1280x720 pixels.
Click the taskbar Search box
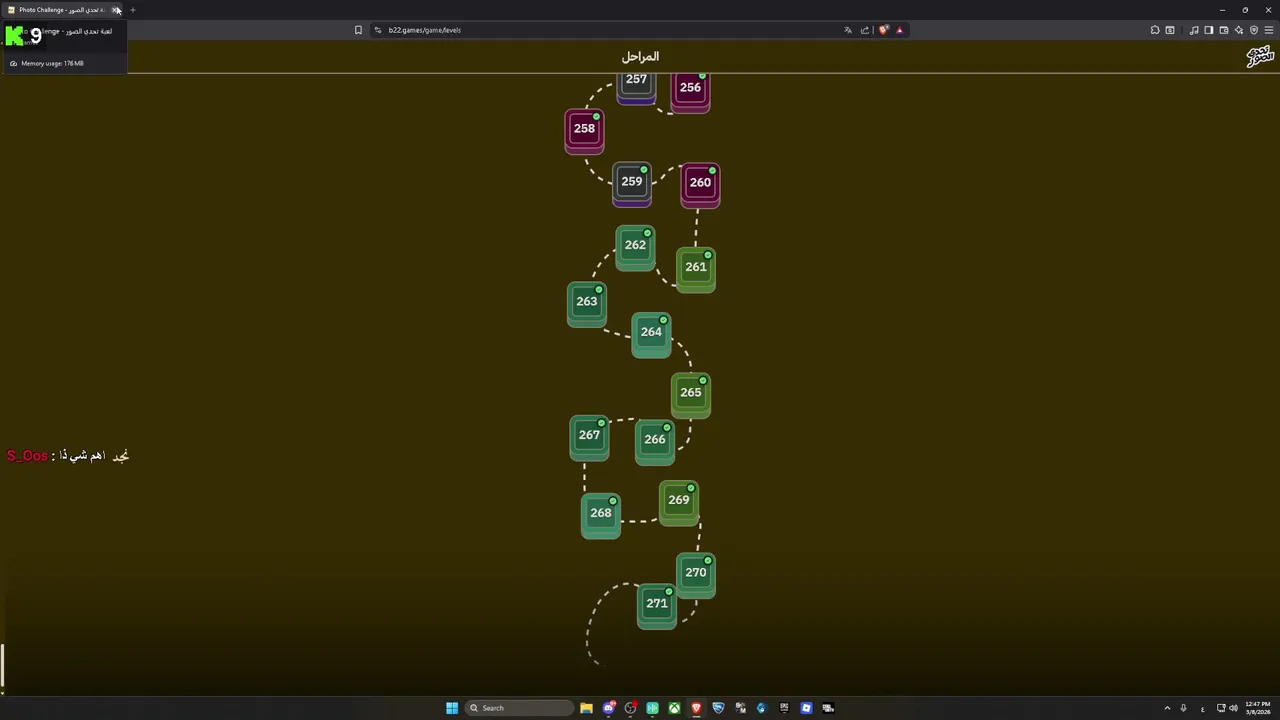pos(519,708)
